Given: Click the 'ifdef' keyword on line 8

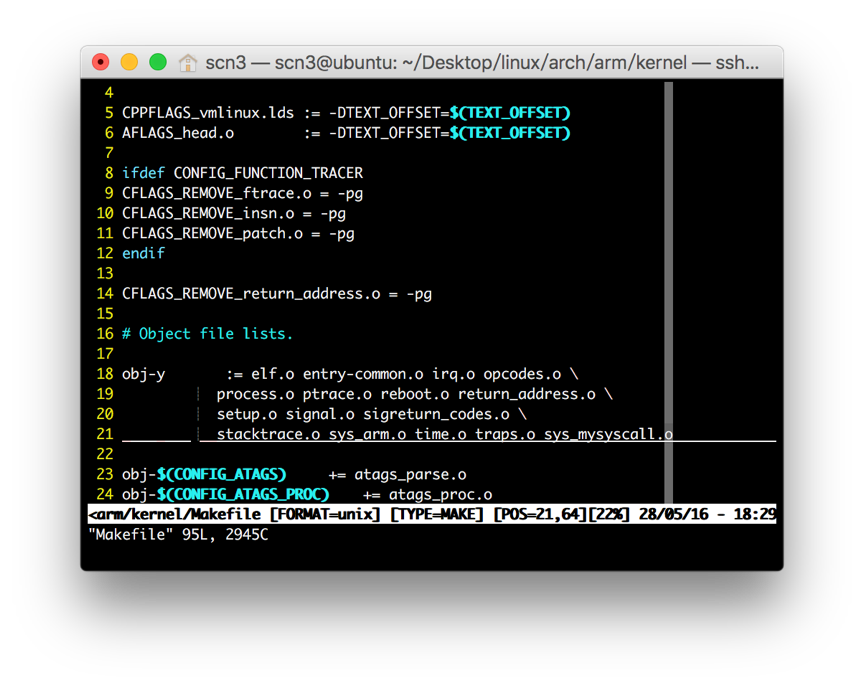Looking at the screenshot, I should (x=143, y=173).
